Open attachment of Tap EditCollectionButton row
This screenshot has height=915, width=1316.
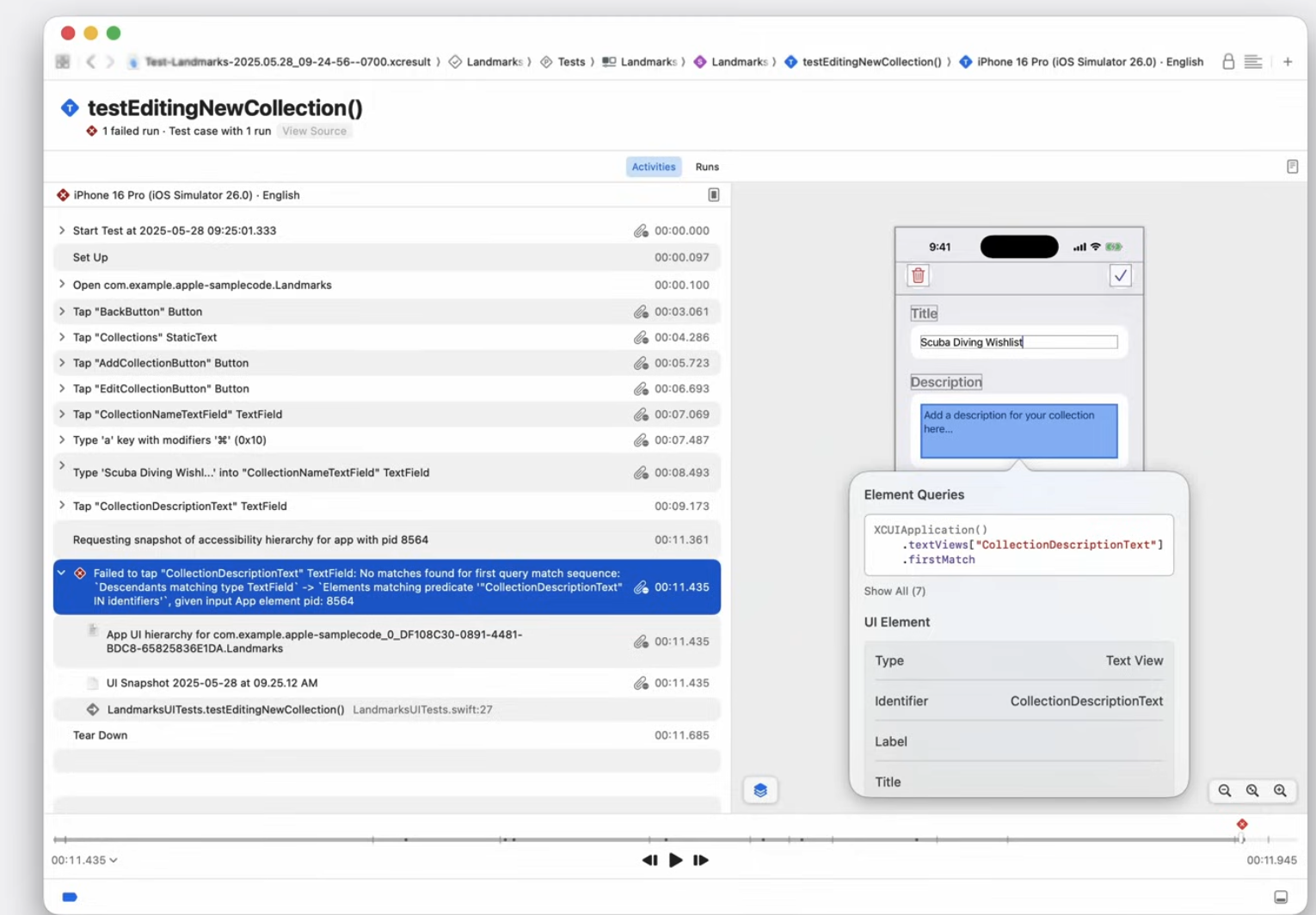point(641,389)
